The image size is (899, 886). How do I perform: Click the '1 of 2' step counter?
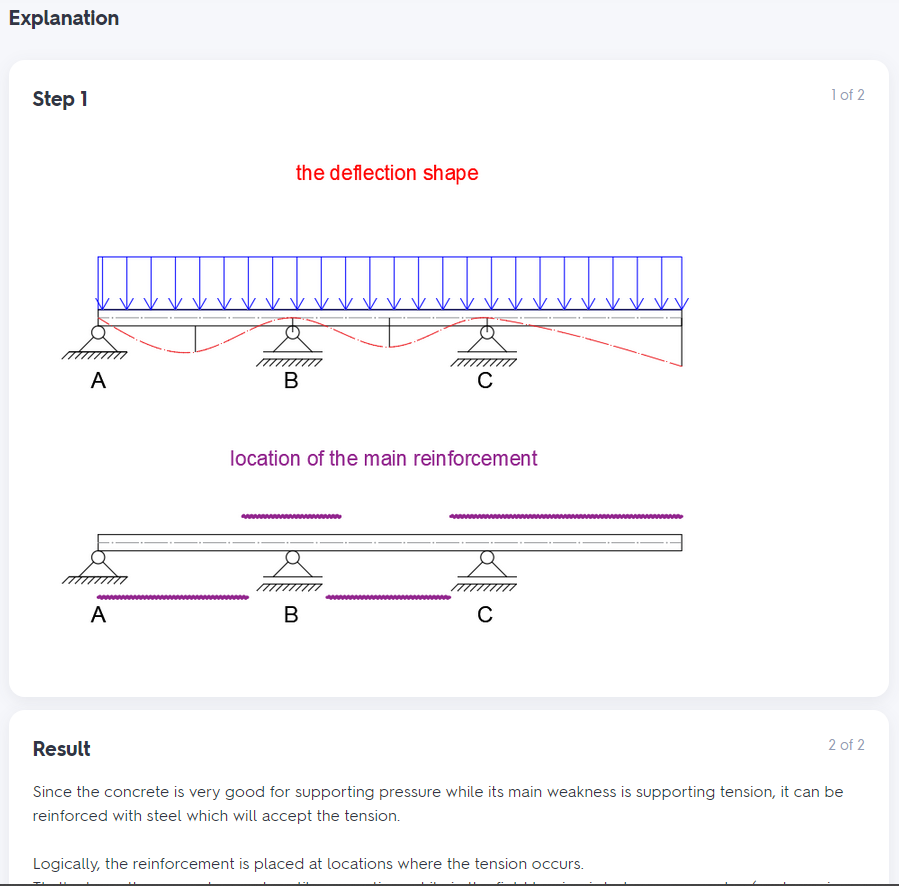point(847,95)
